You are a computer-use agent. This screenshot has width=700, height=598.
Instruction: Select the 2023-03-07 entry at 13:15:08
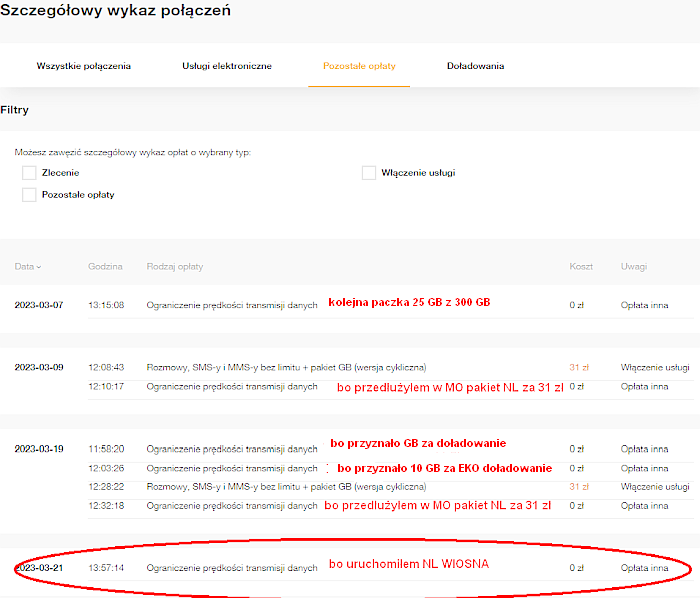tap(231, 305)
